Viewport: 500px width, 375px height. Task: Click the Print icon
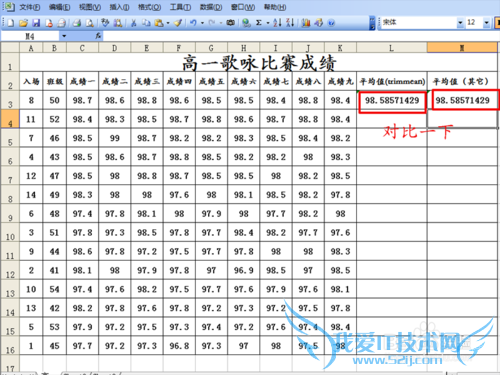coord(77,23)
